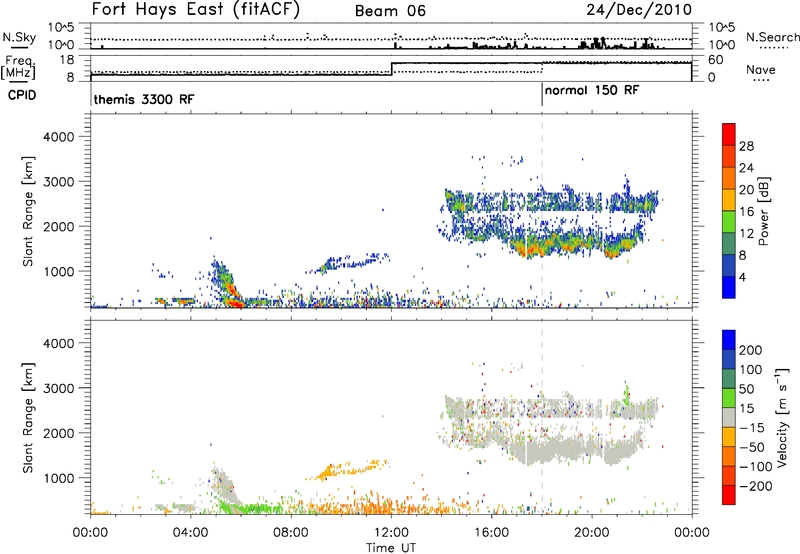Image resolution: width=800 pixels, height=554 pixels.
Task: Click the '20:00' time axis tick label
Action: pyautogui.click(x=592, y=533)
